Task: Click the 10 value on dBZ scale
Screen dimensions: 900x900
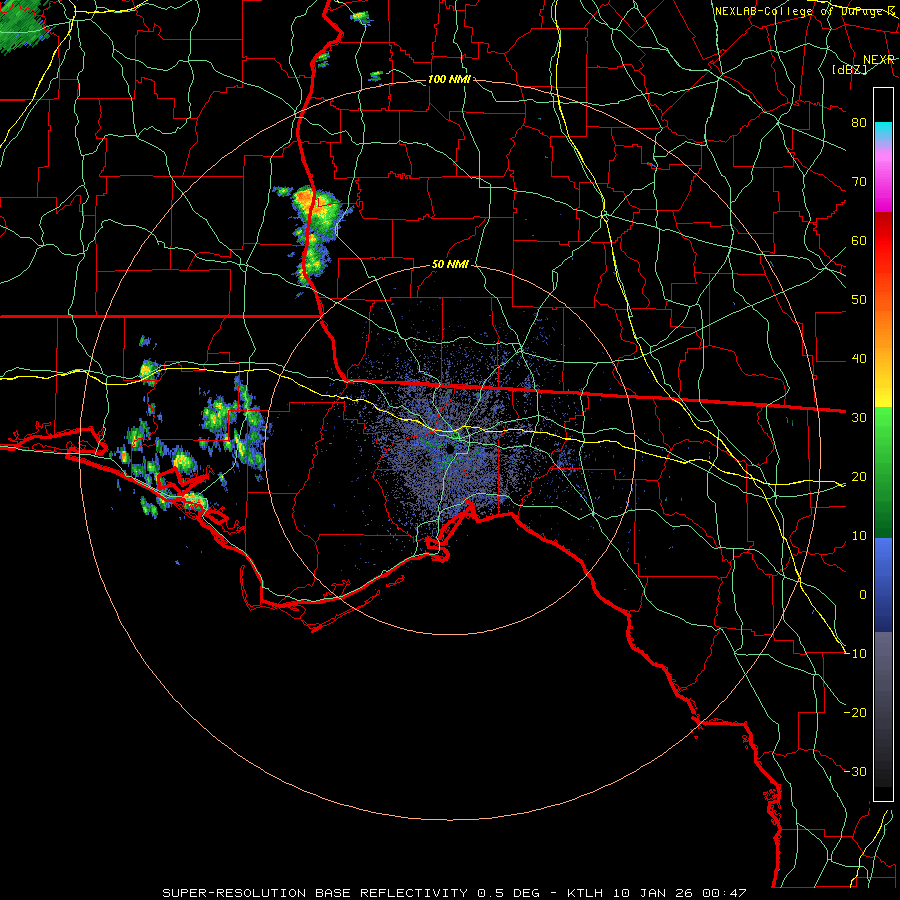Action: (x=859, y=536)
